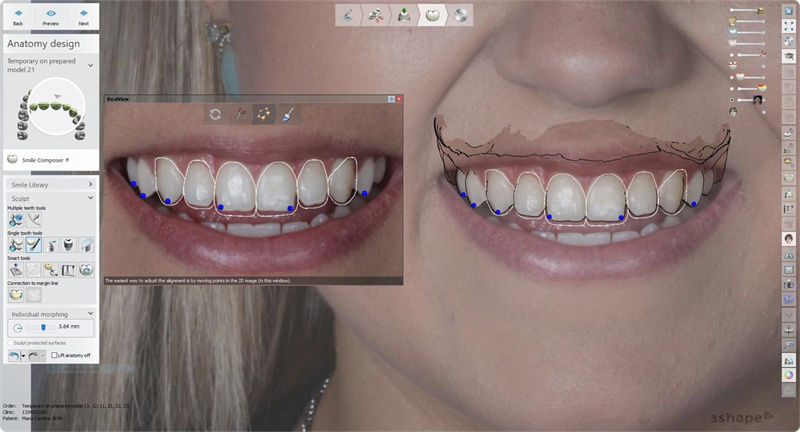Click the Preview eye button
Image resolution: width=800 pixels, height=432 pixels.
pyautogui.click(x=51, y=16)
